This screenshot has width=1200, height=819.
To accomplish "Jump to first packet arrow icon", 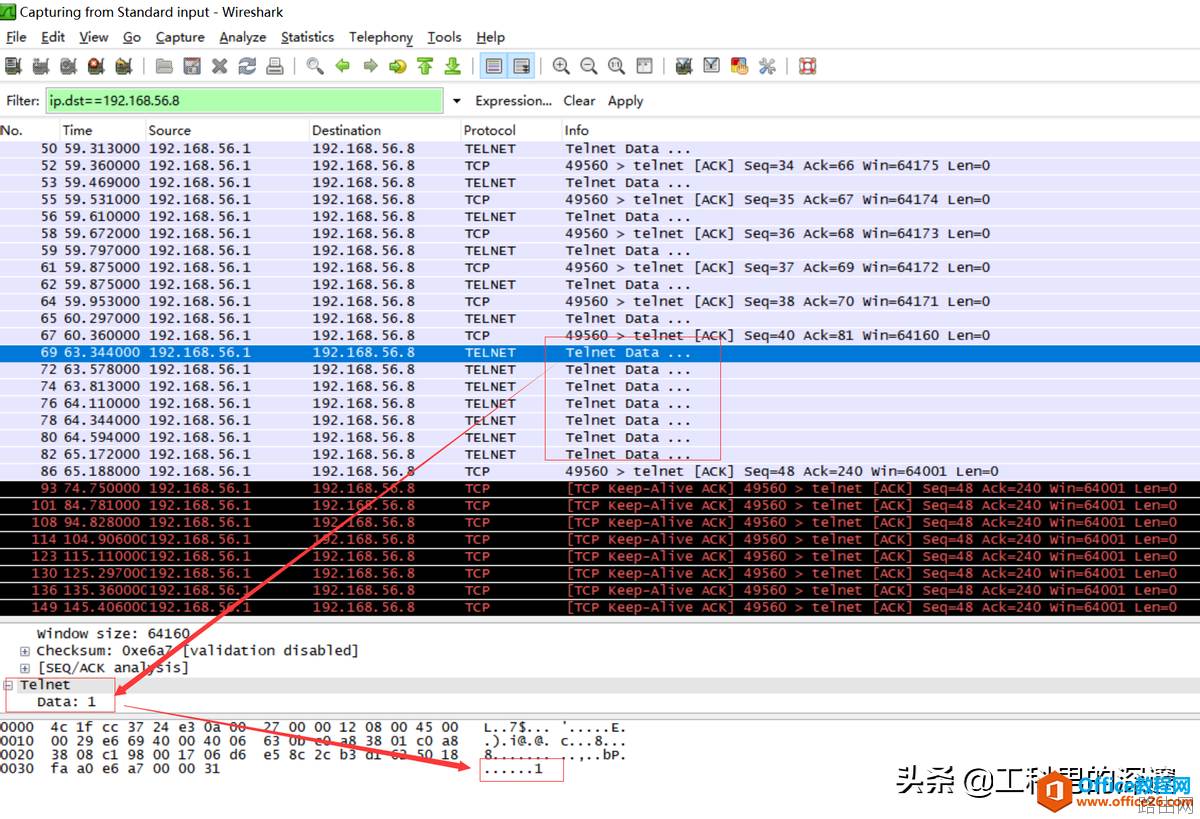I will tap(425, 66).
